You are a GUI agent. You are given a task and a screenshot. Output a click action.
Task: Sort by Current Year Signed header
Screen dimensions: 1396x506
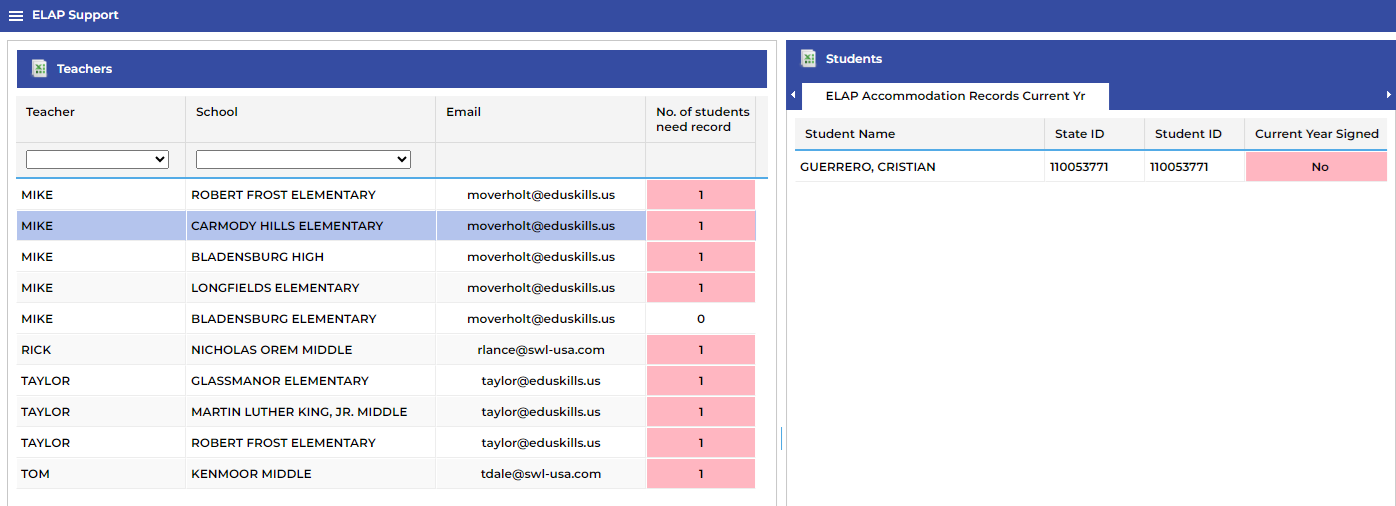tap(1316, 134)
